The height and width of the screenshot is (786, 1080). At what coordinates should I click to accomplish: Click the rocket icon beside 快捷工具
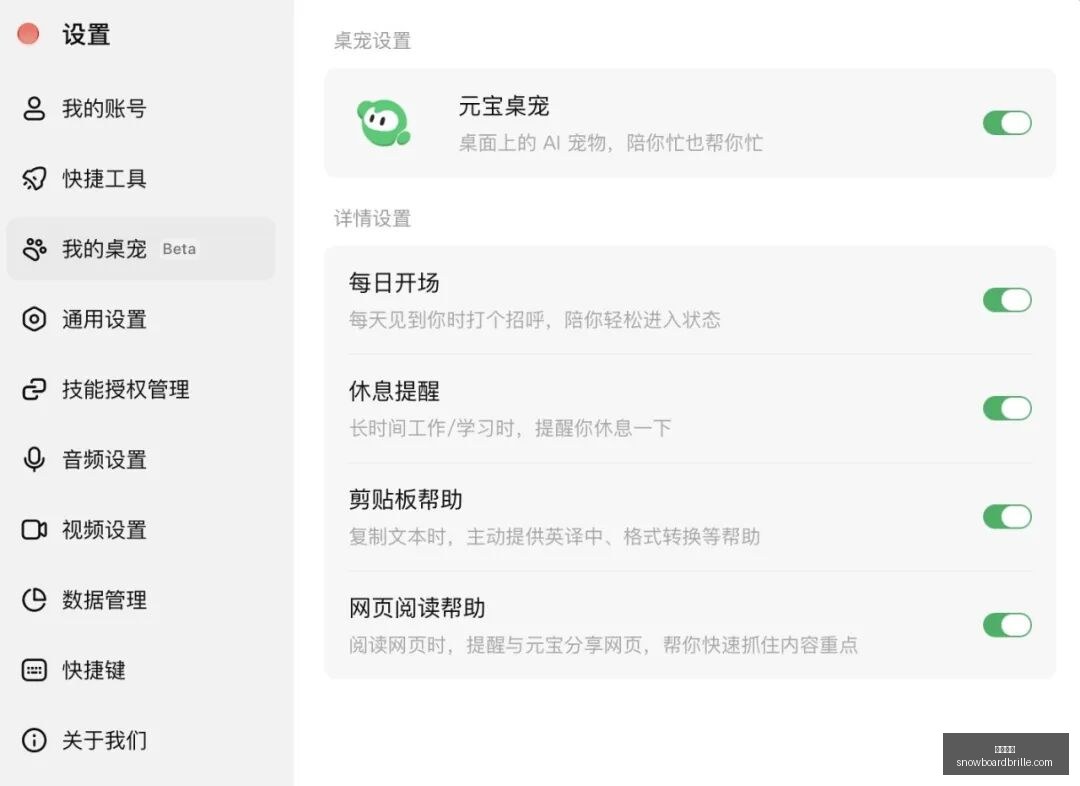pyautogui.click(x=34, y=178)
